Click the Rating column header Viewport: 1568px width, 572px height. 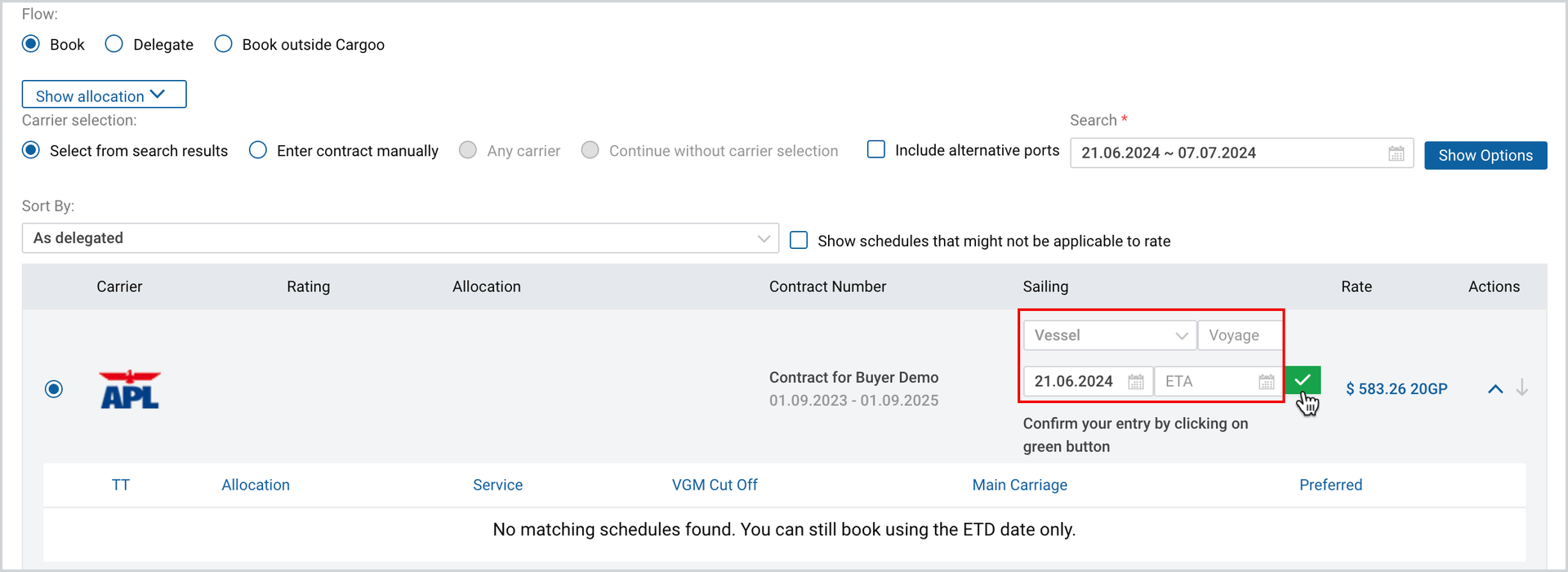coord(309,286)
